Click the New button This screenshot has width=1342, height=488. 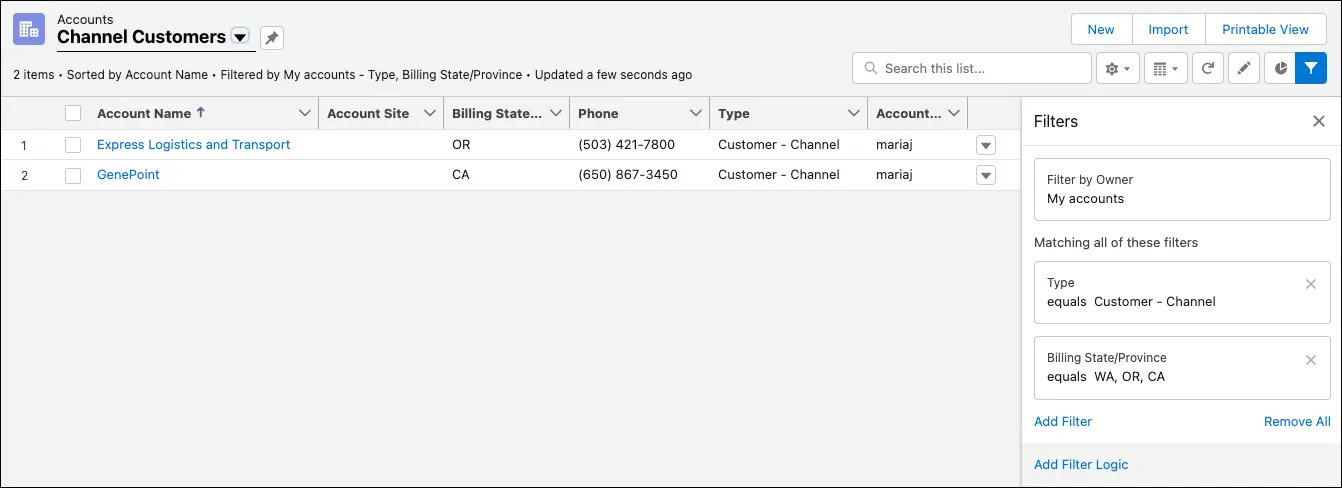pos(1101,29)
